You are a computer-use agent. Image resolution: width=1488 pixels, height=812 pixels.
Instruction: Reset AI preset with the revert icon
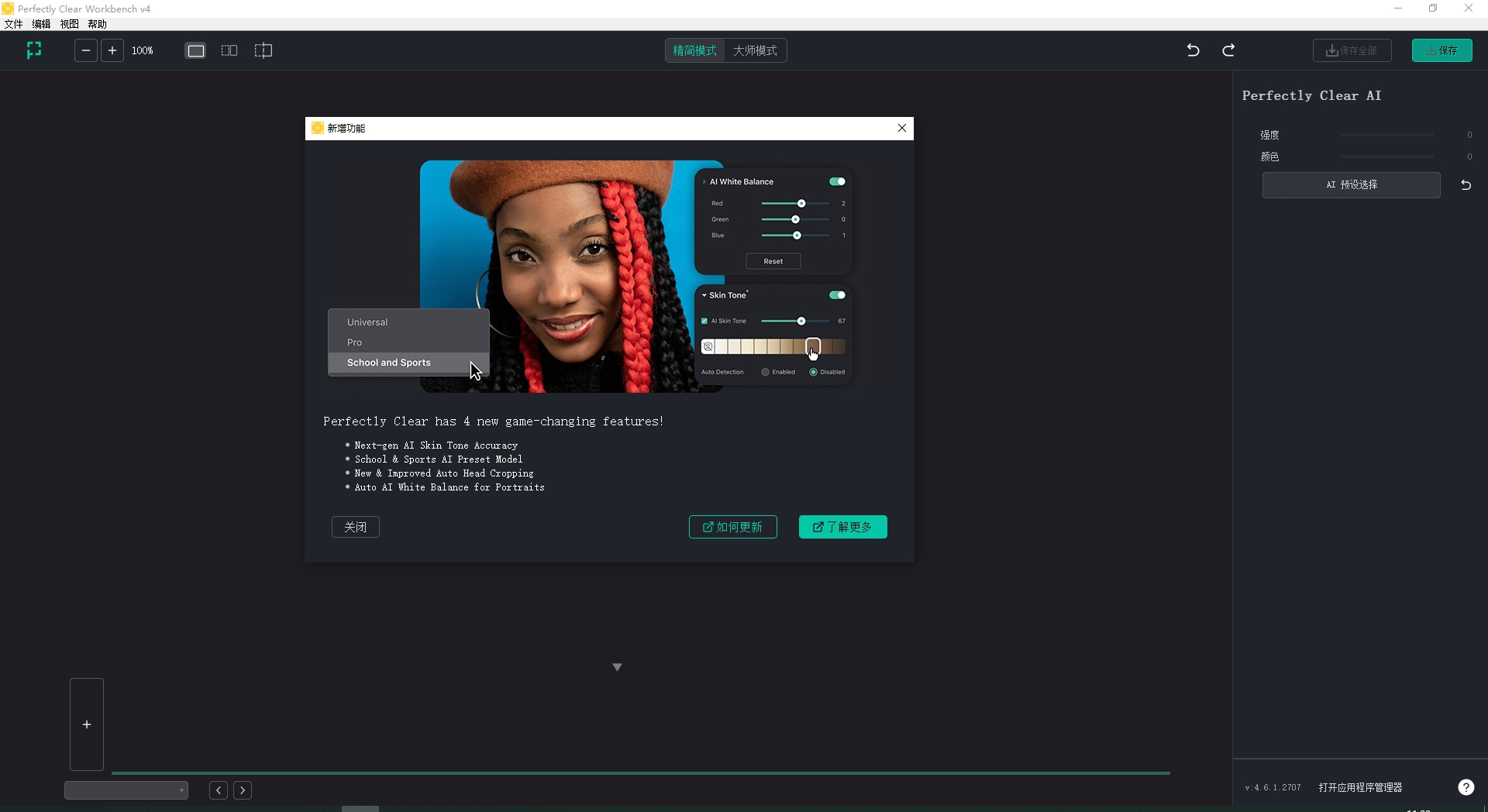[x=1466, y=185]
